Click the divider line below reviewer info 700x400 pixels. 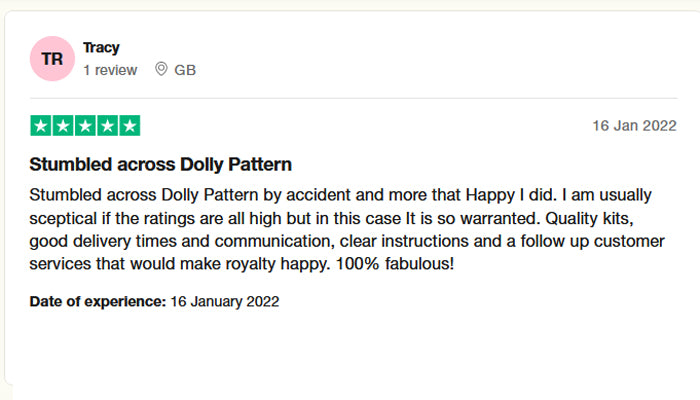[350, 99]
